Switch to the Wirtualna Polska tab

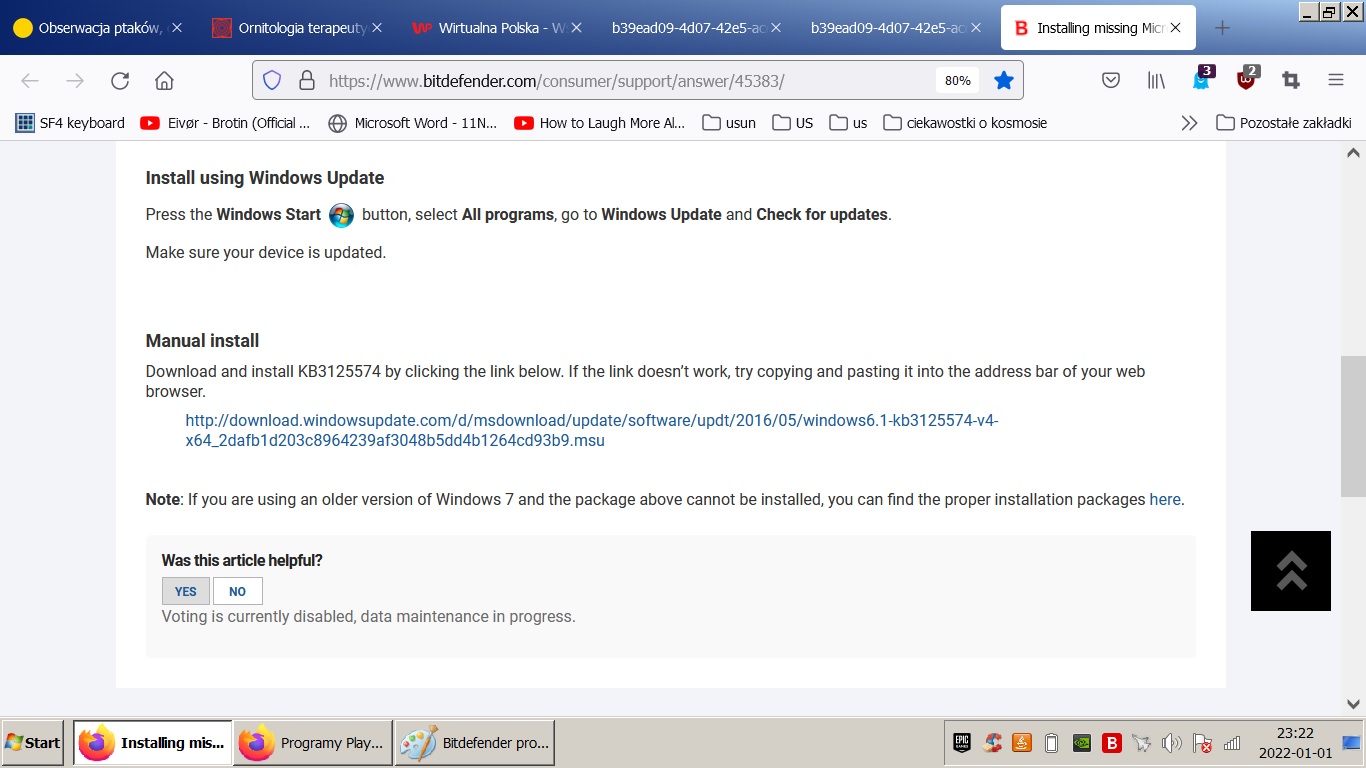tap(490, 28)
